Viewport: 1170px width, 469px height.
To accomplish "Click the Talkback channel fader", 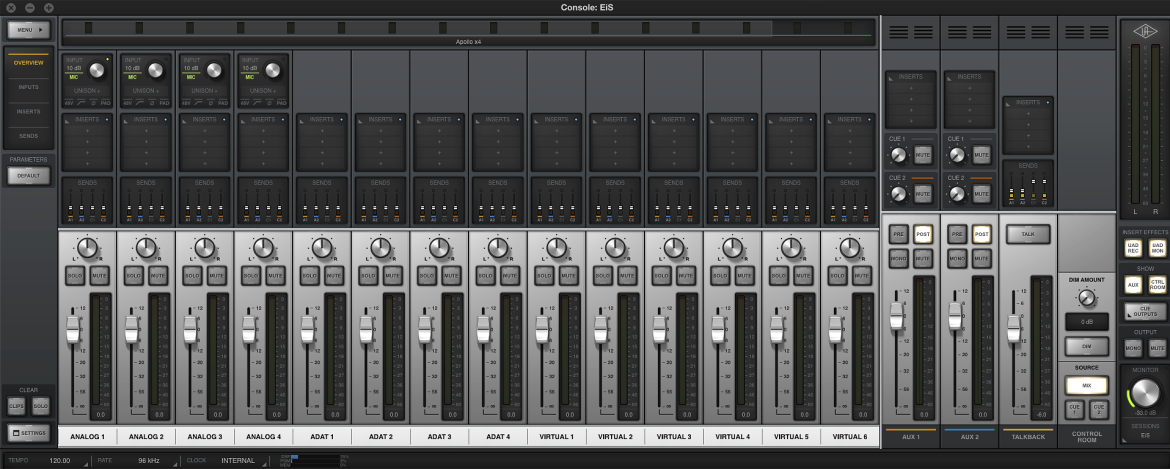I will click(x=1013, y=329).
